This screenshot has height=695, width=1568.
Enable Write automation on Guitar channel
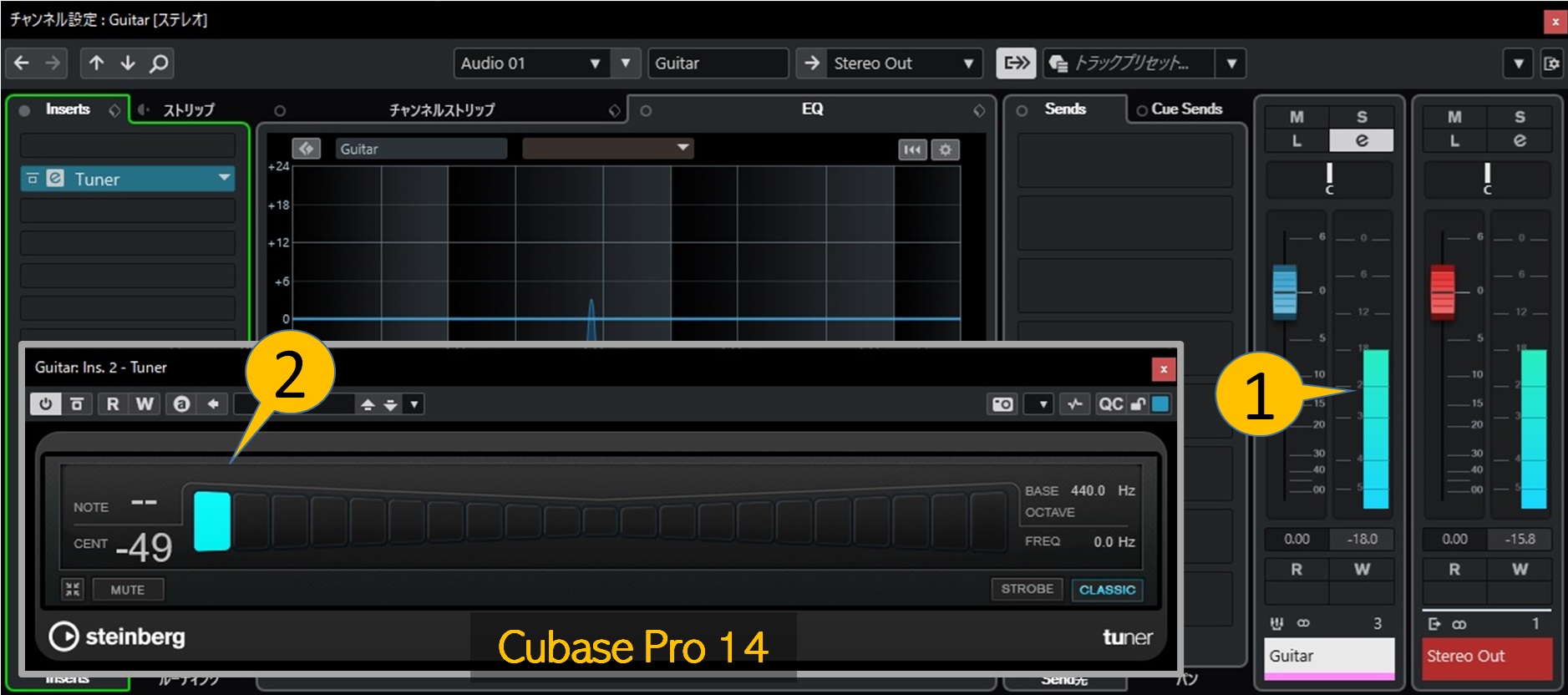pyautogui.click(x=1362, y=570)
